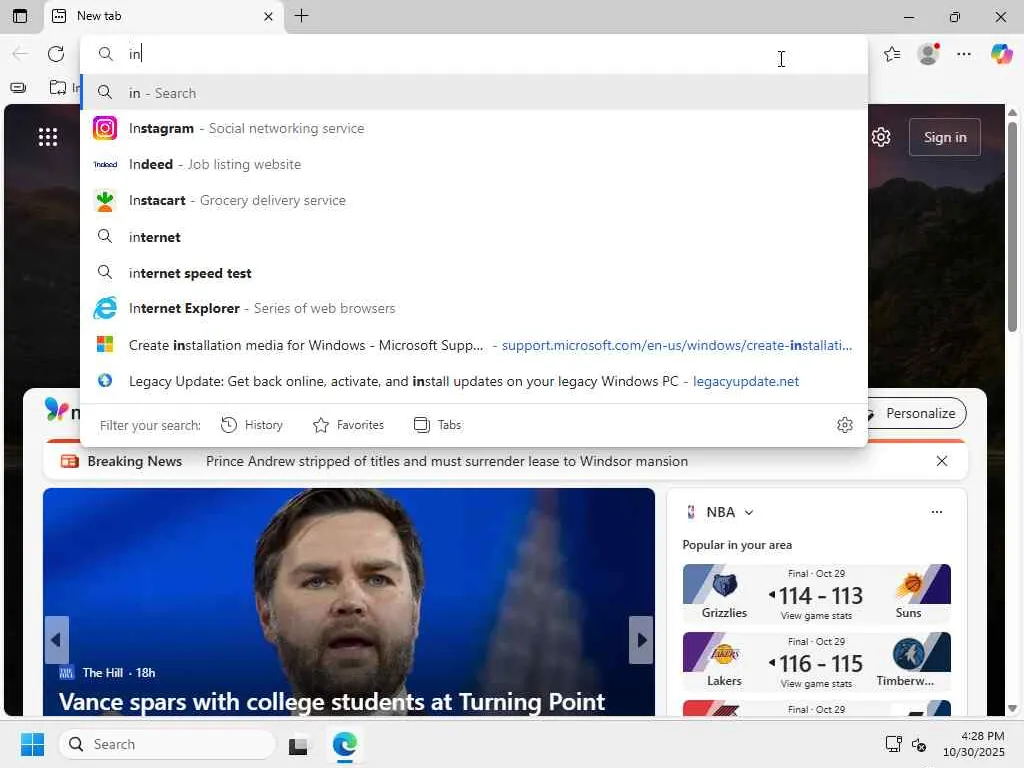The image size is (1024, 768).
Task: Click the Suns team logo
Action: coord(908,585)
